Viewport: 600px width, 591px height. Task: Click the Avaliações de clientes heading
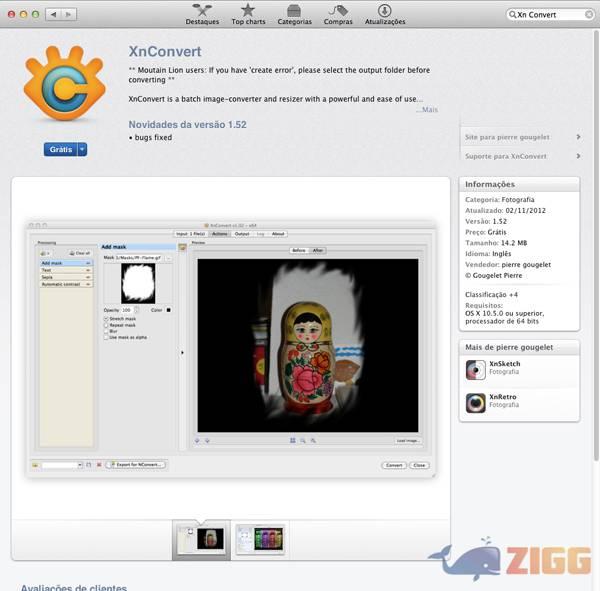point(73,587)
